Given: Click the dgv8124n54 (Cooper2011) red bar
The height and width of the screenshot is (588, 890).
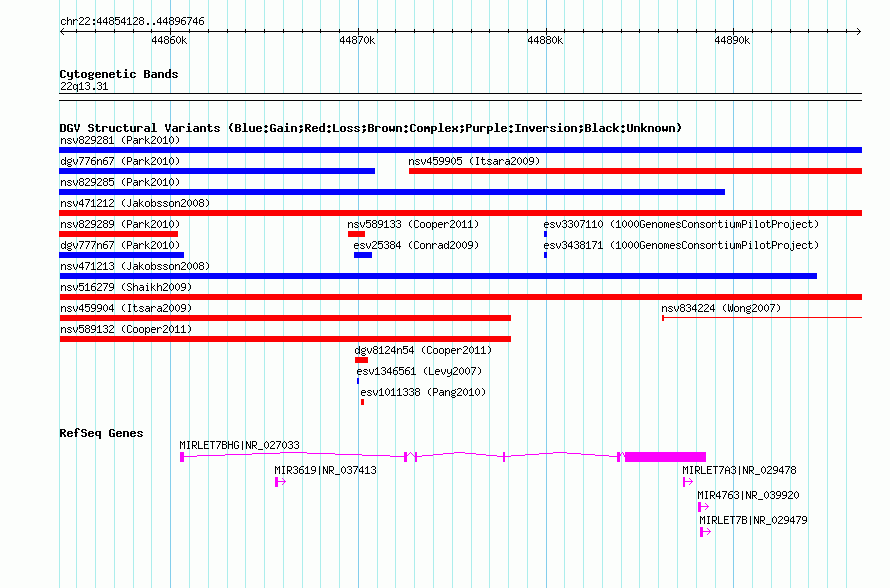Looking at the screenshot, I should point(362,360).
